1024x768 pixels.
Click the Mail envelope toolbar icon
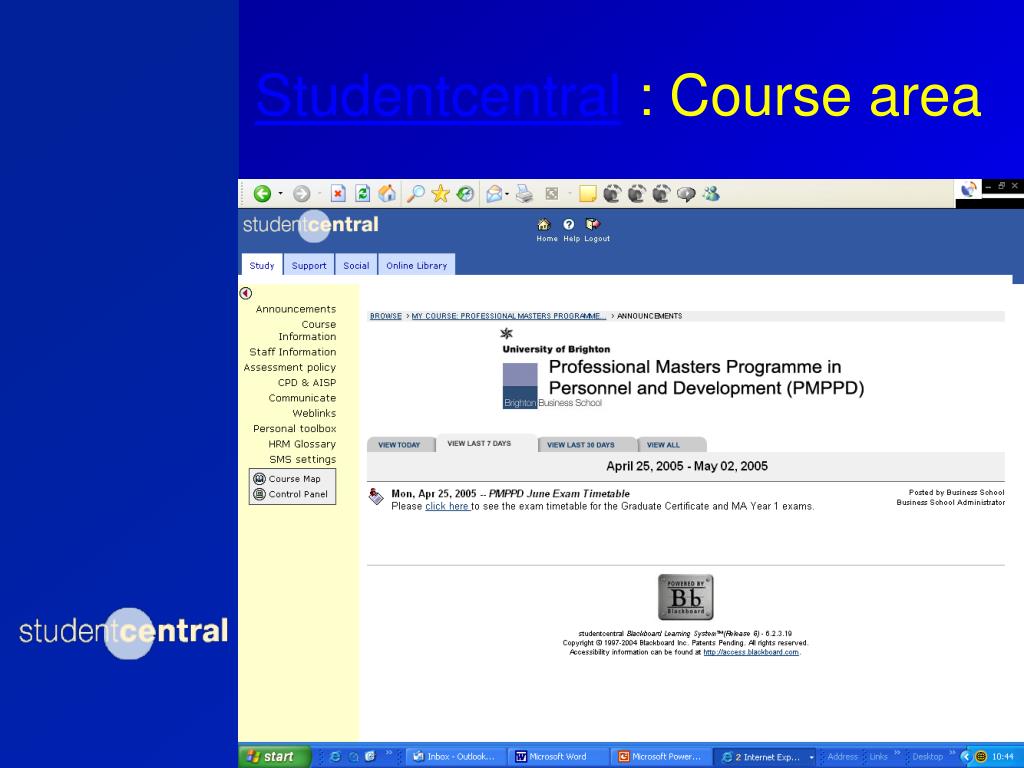tap(494, 194)
